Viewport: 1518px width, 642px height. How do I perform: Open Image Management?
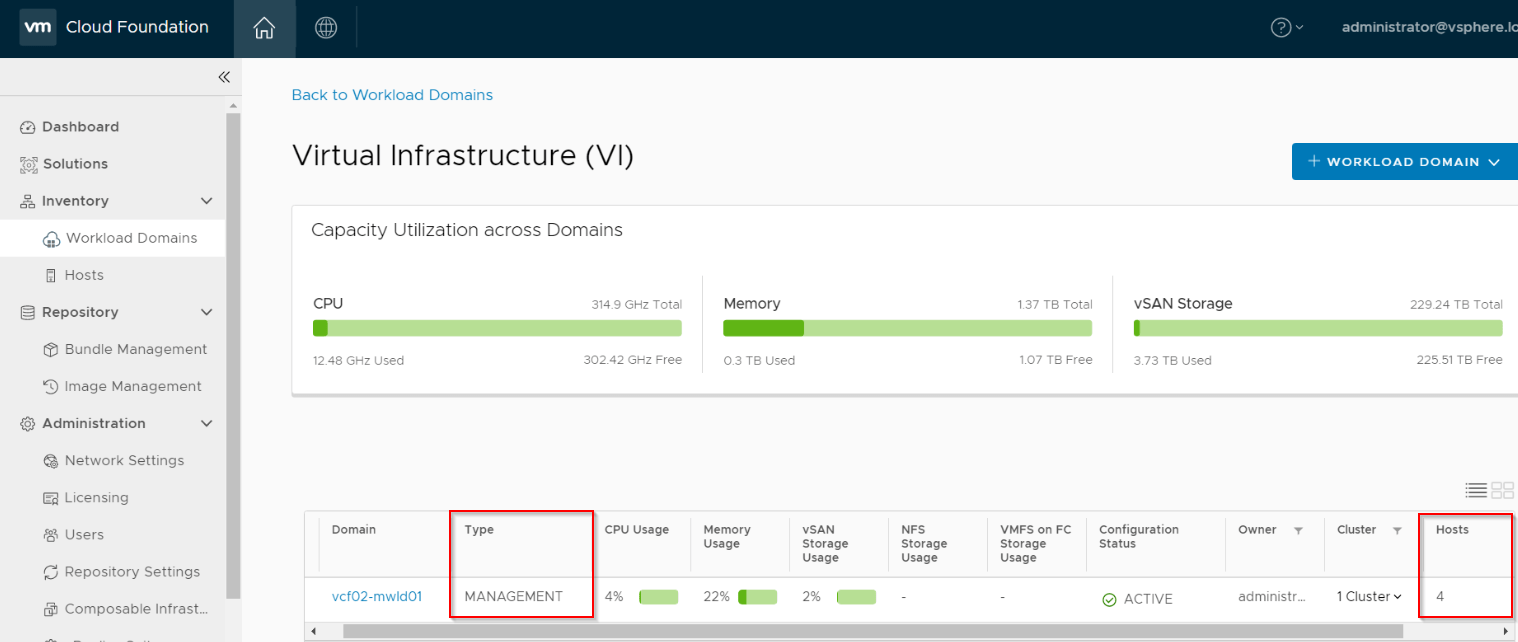coord(133,386)
